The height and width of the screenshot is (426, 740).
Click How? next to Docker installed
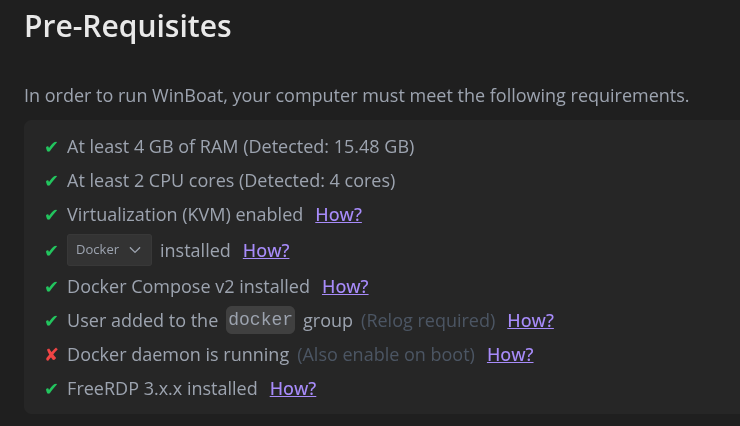click(266, 250)
